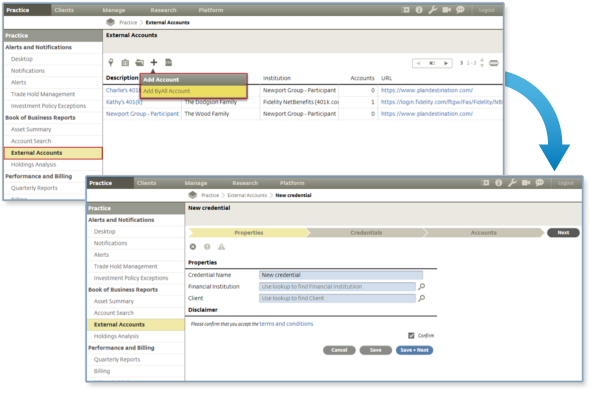Viewport: 590px width, 398px height.
Task: Click Logout in the New credential window
Action: (x=566, y=183)
